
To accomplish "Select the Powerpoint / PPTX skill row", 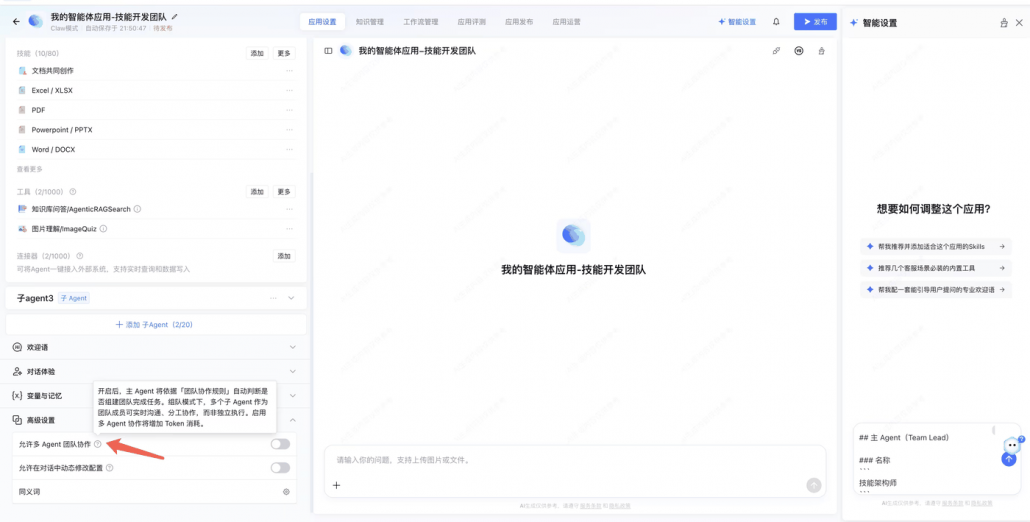I will click(x=156, y=130).
